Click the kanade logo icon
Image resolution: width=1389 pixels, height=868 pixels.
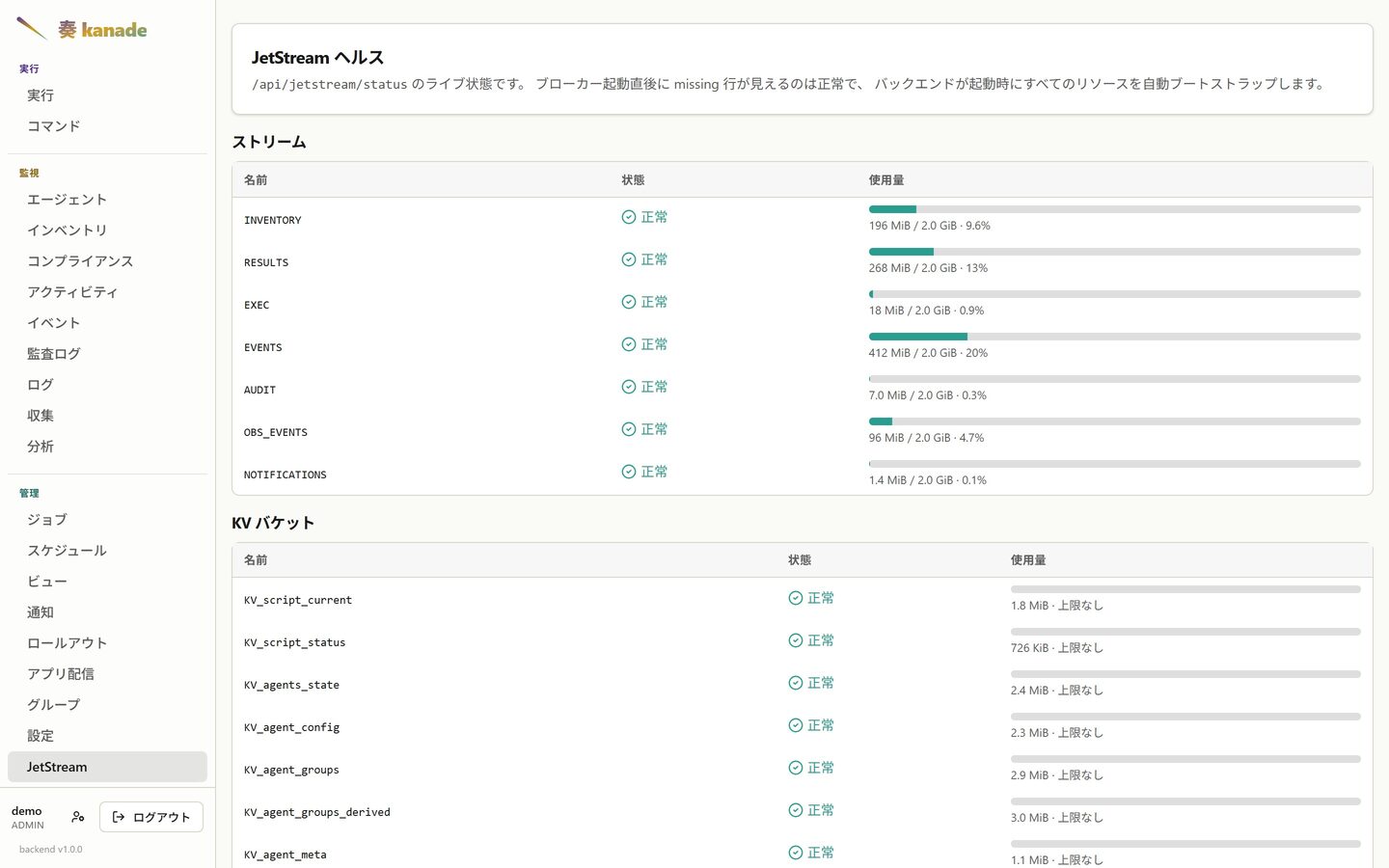[31, 29]
